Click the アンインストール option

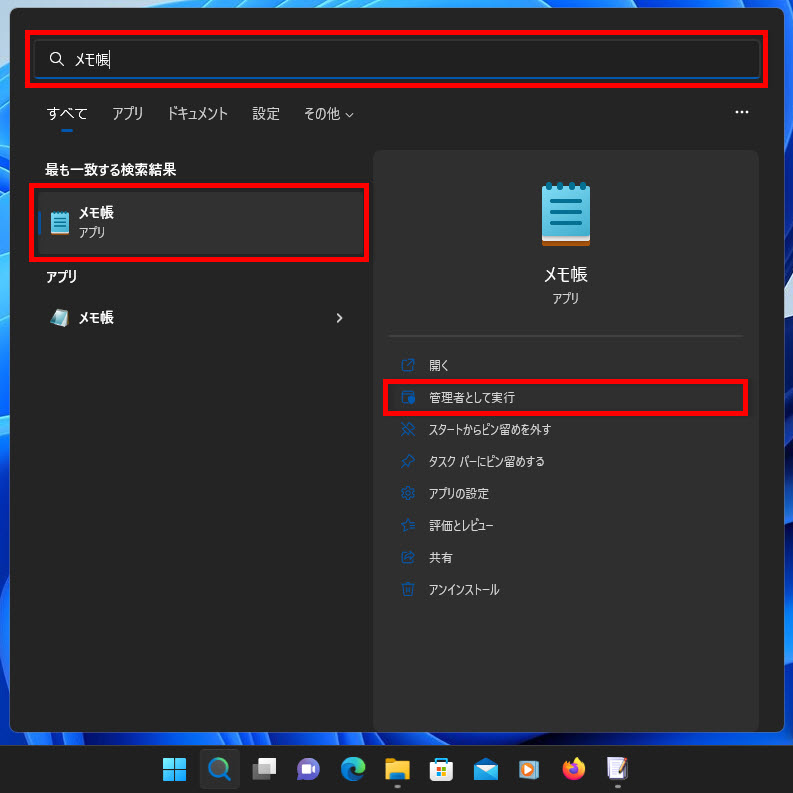(463, 590)
